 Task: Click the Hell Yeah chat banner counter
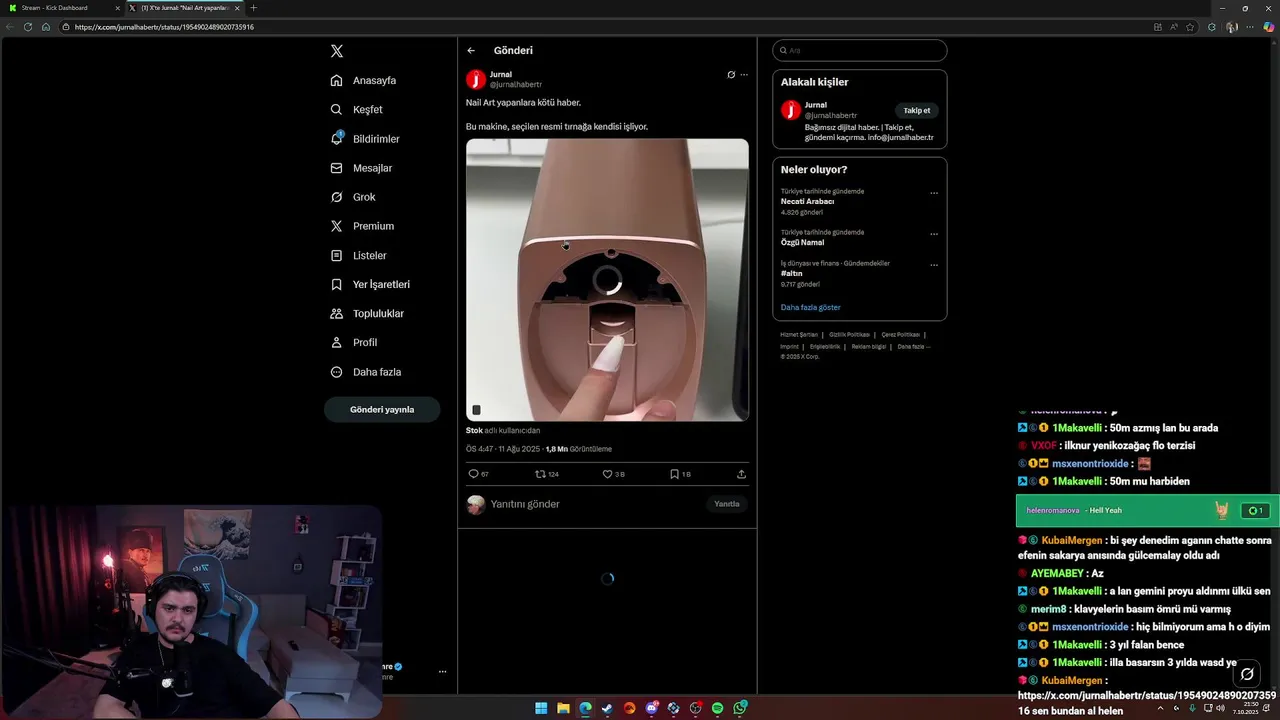(1254, 511)
